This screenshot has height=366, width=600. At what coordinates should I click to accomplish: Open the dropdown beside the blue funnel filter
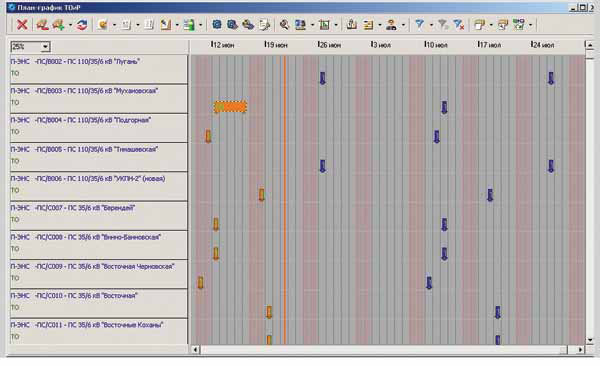431,25
